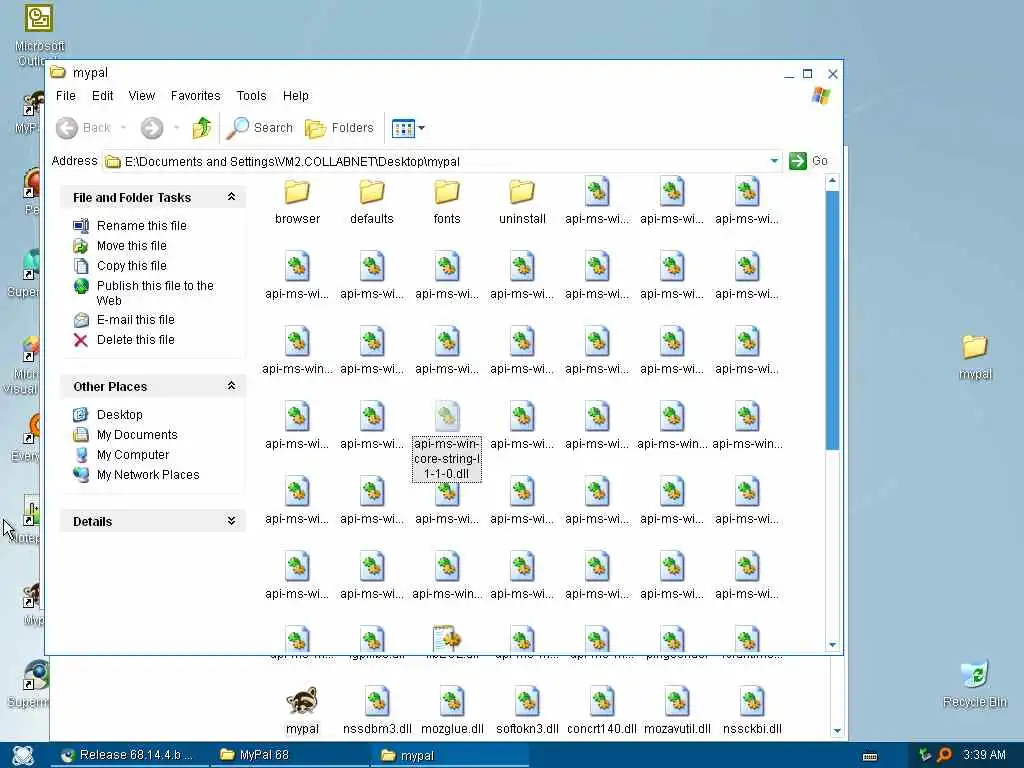Select the mypal executable raccoon icon

[x=302, y=711]
